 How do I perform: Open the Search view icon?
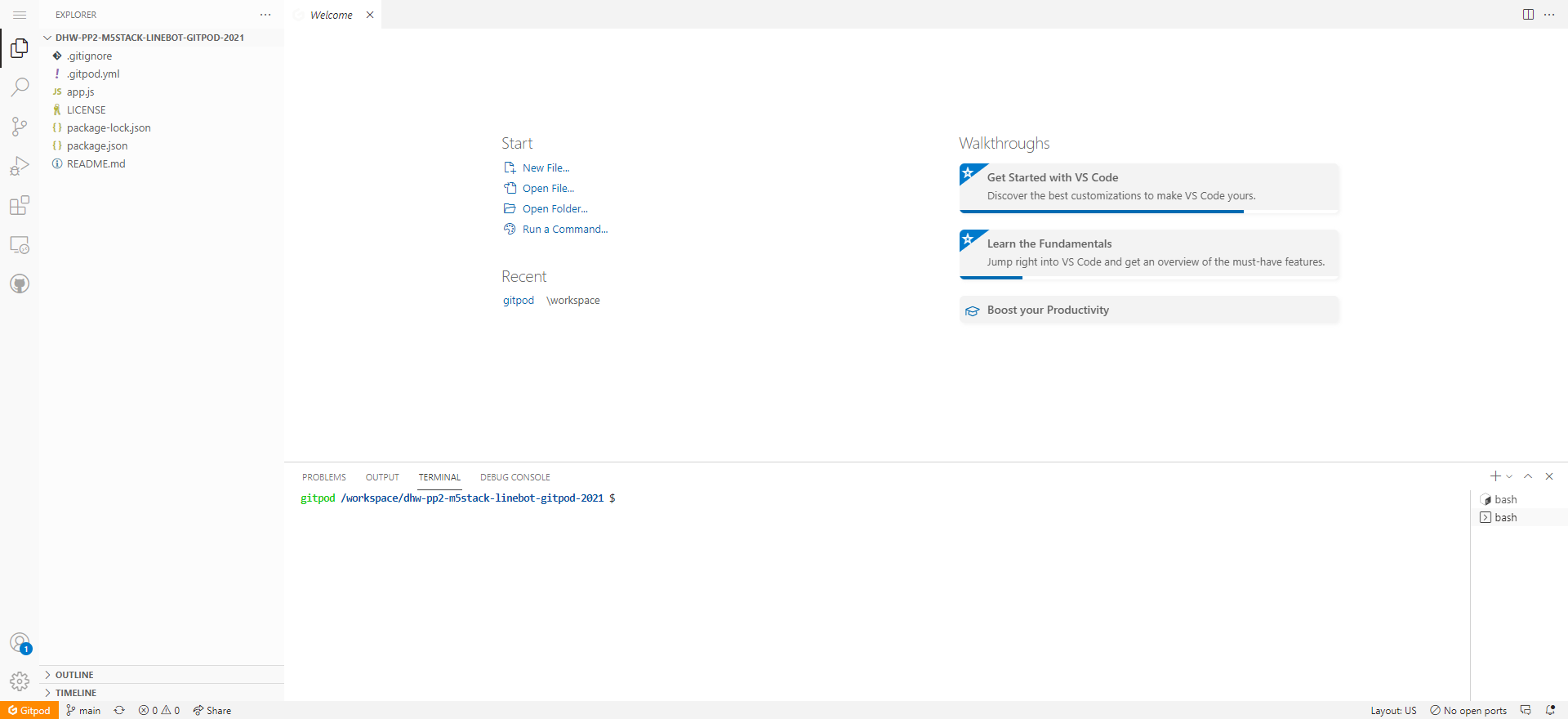tap(20, 87)
